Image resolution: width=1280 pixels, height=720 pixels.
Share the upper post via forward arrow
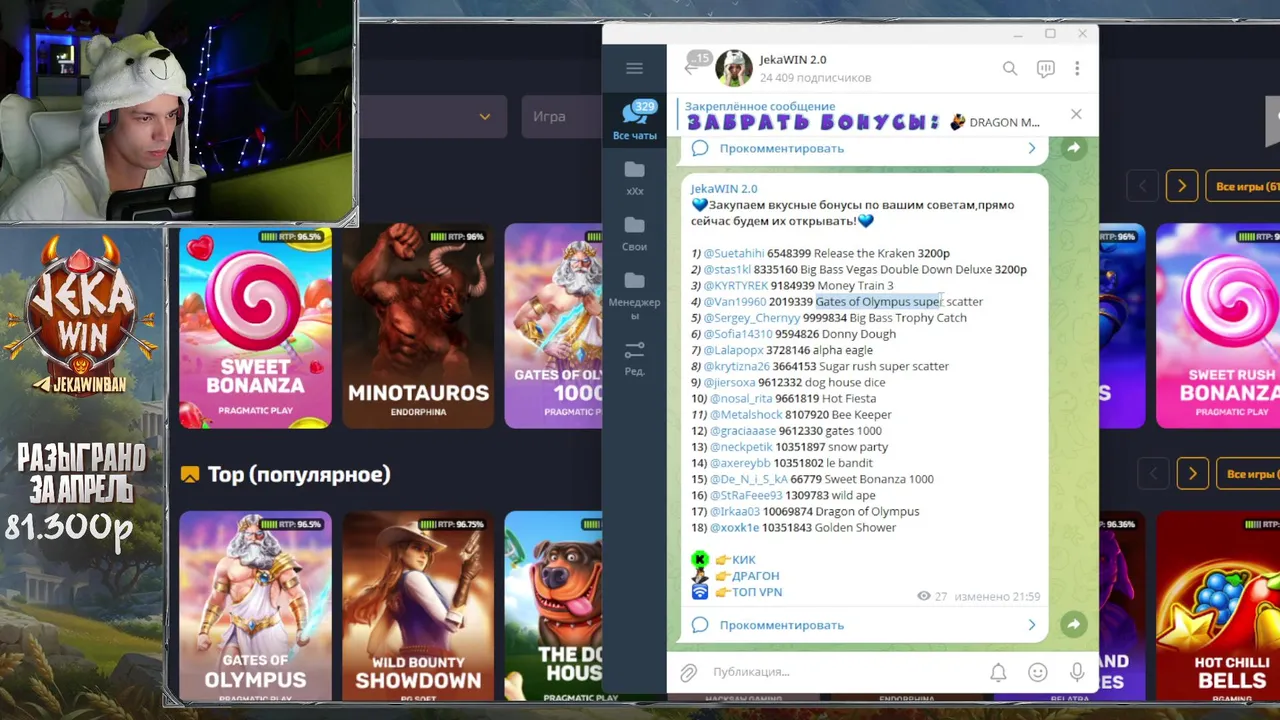click(x=1073, y=148)
